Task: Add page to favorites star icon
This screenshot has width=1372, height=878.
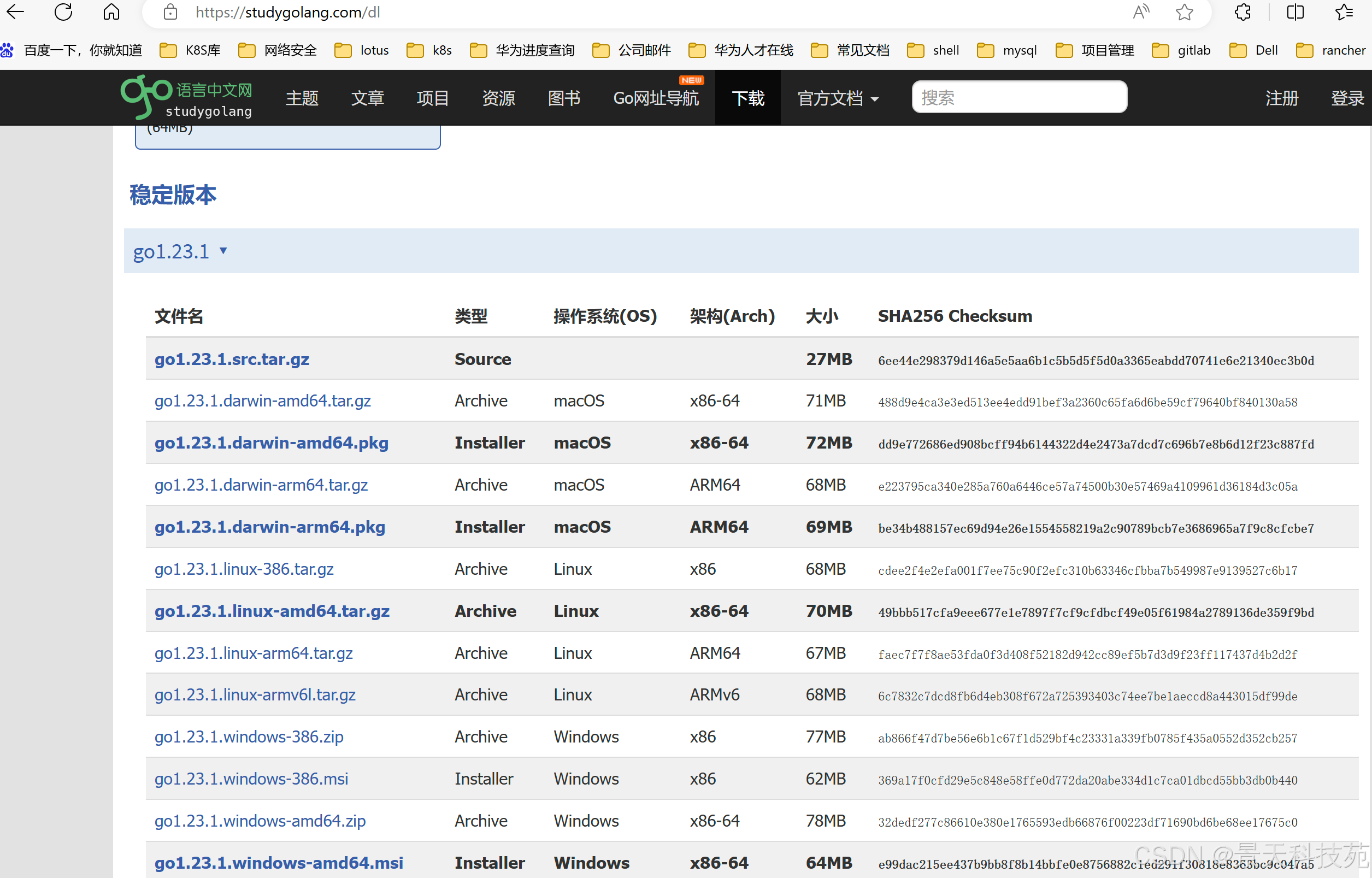Action: tap(1185, 12)
